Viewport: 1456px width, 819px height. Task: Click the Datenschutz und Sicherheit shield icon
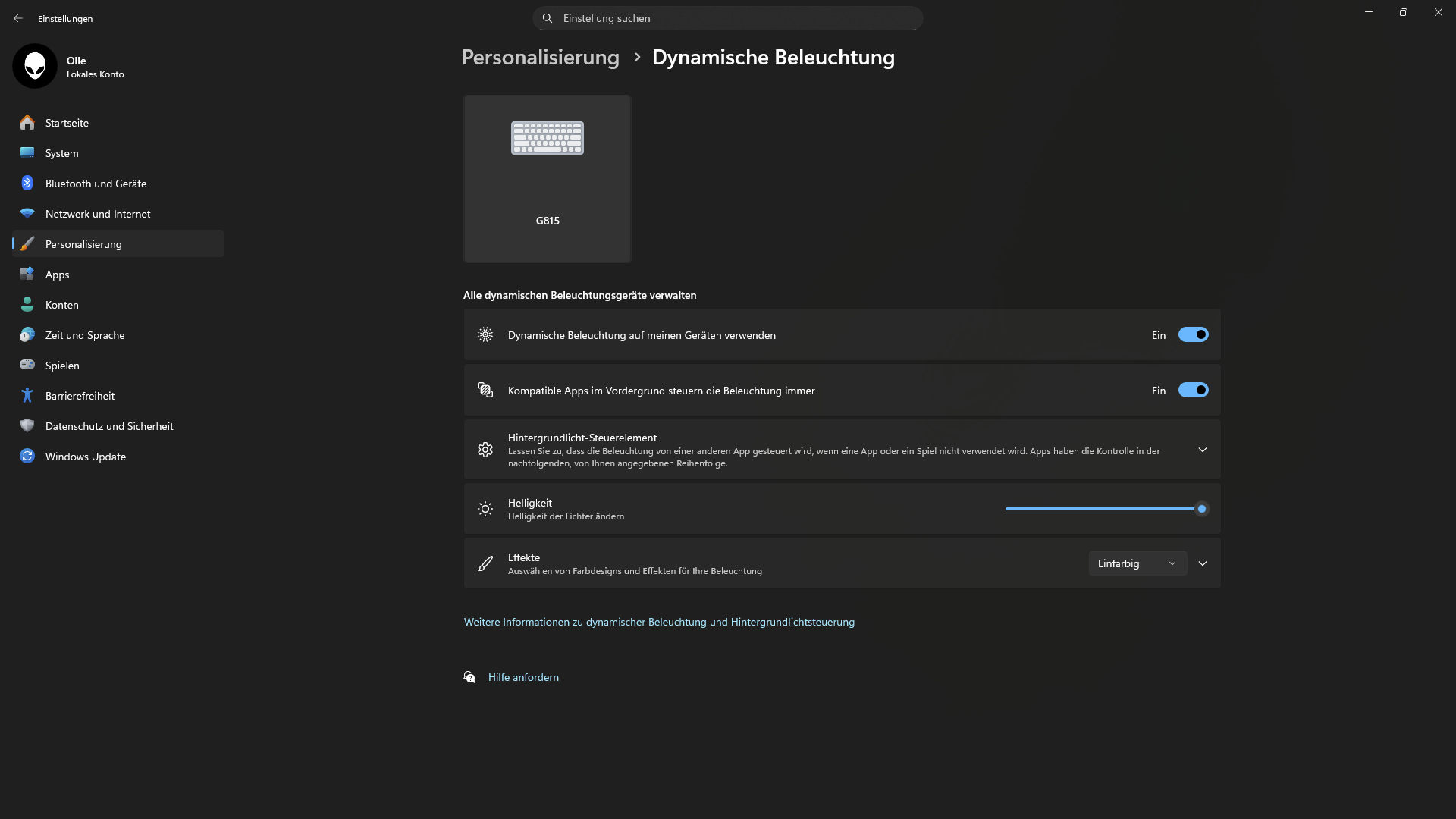27,426
